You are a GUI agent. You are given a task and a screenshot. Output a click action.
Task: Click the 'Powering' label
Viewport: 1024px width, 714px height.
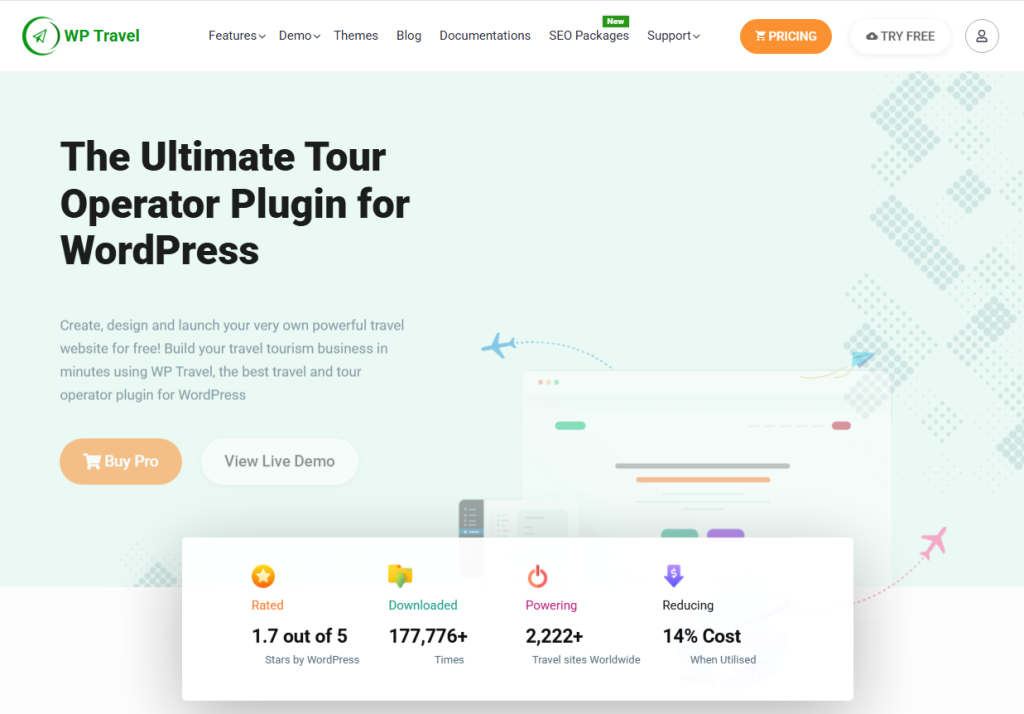point(551,605)
